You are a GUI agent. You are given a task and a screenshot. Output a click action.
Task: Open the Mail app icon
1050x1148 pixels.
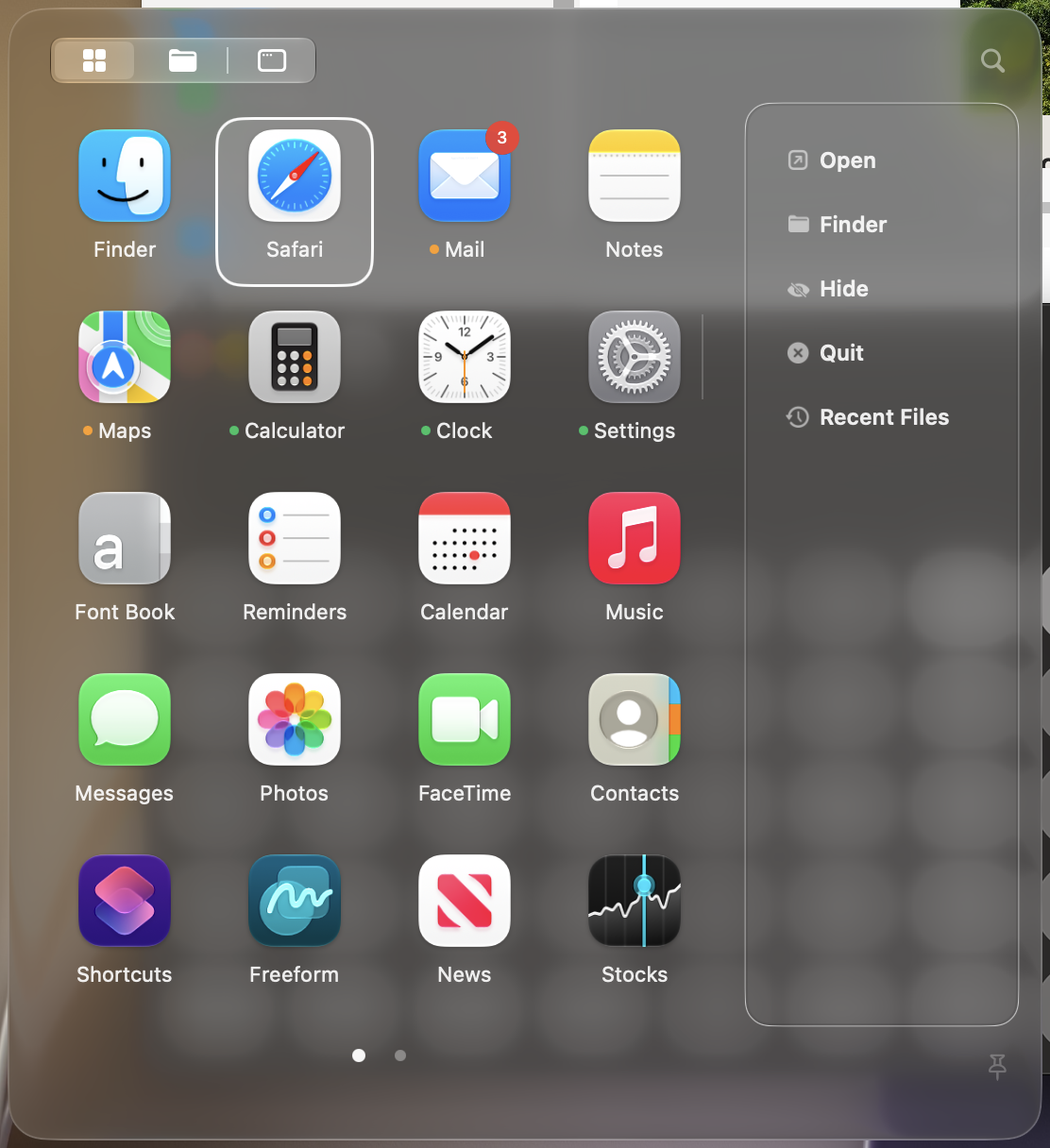click(465, 176)
